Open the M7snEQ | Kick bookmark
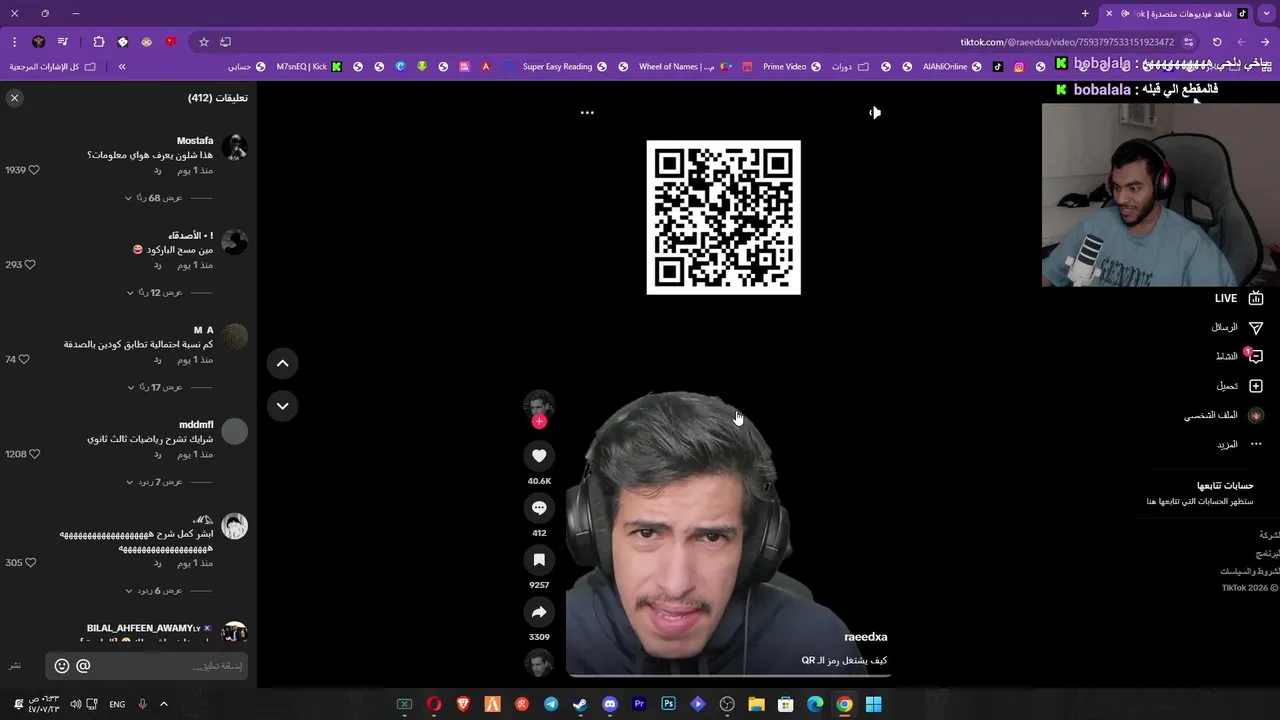The height and width of the screenshot is (720, 1280). coord(309,67)
